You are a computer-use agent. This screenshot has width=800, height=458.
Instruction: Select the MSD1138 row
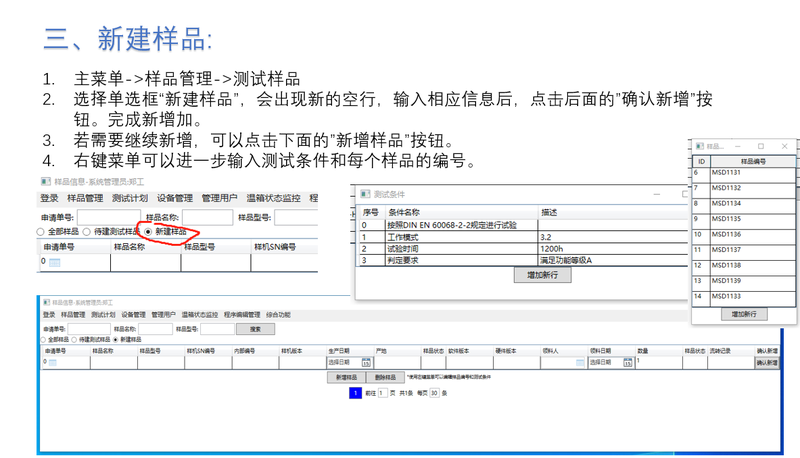743,266
